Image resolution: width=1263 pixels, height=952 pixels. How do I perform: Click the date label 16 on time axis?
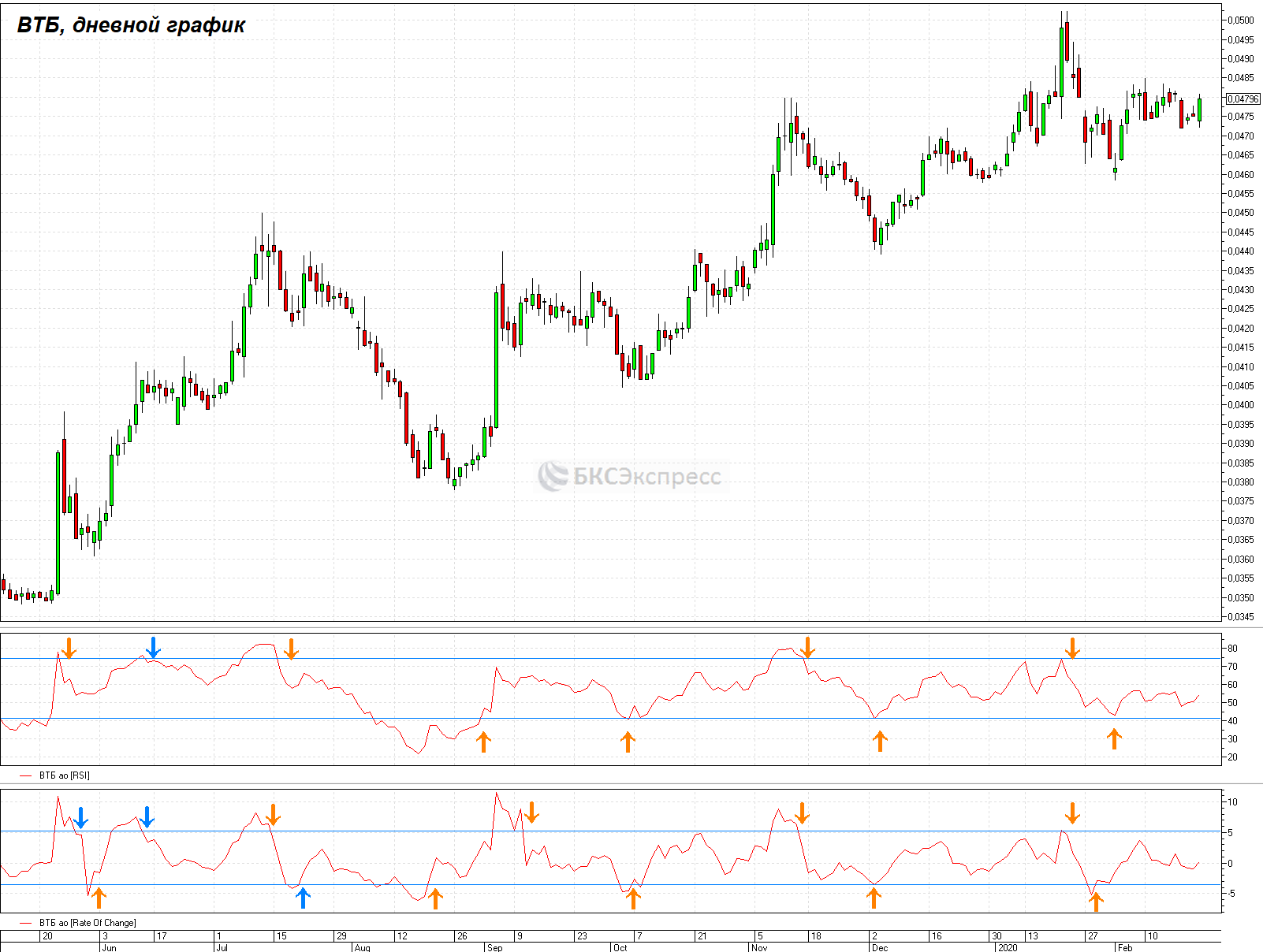(937, 936)
